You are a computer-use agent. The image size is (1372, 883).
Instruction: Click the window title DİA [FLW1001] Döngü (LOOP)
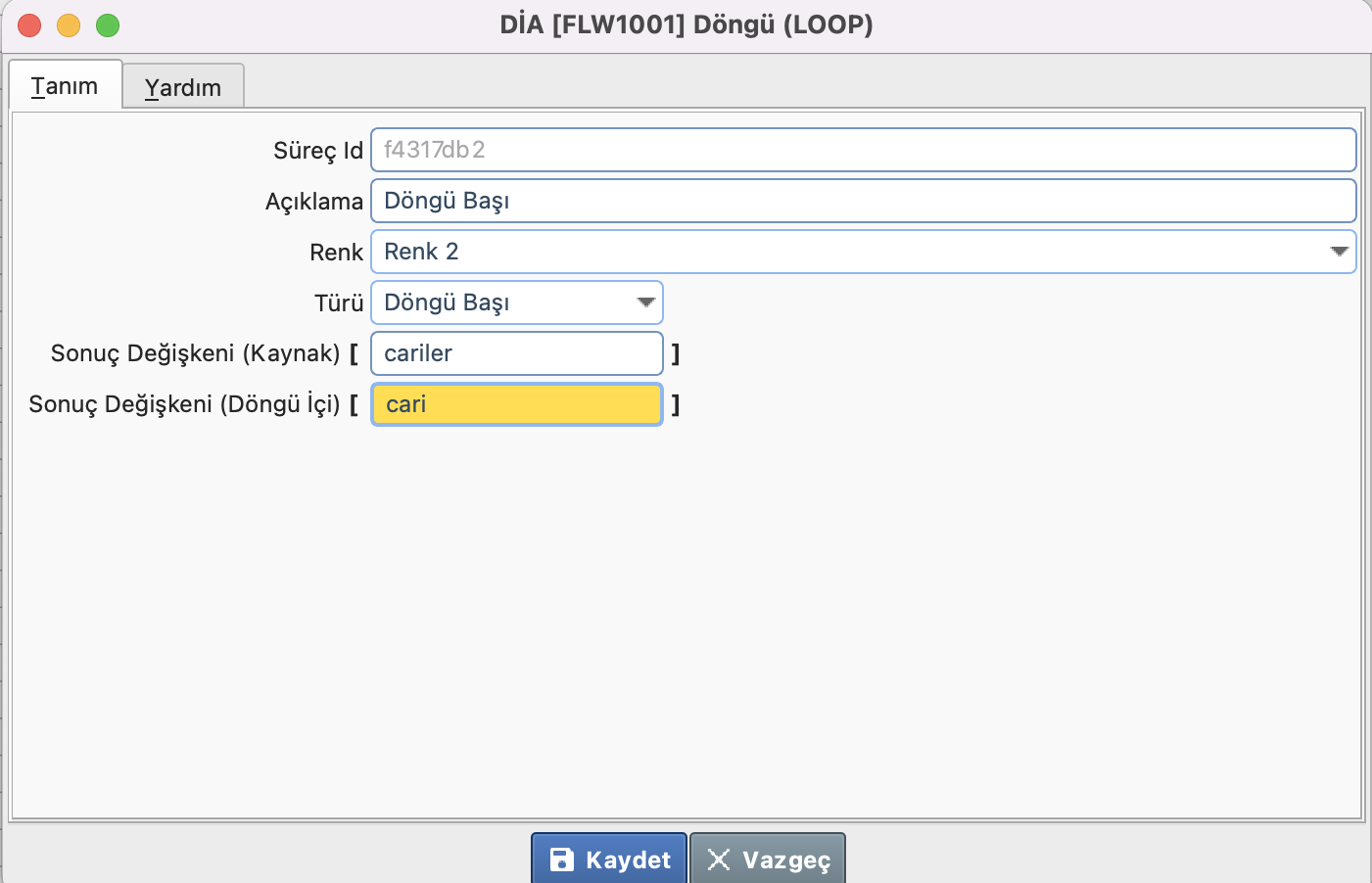[686, 24]
